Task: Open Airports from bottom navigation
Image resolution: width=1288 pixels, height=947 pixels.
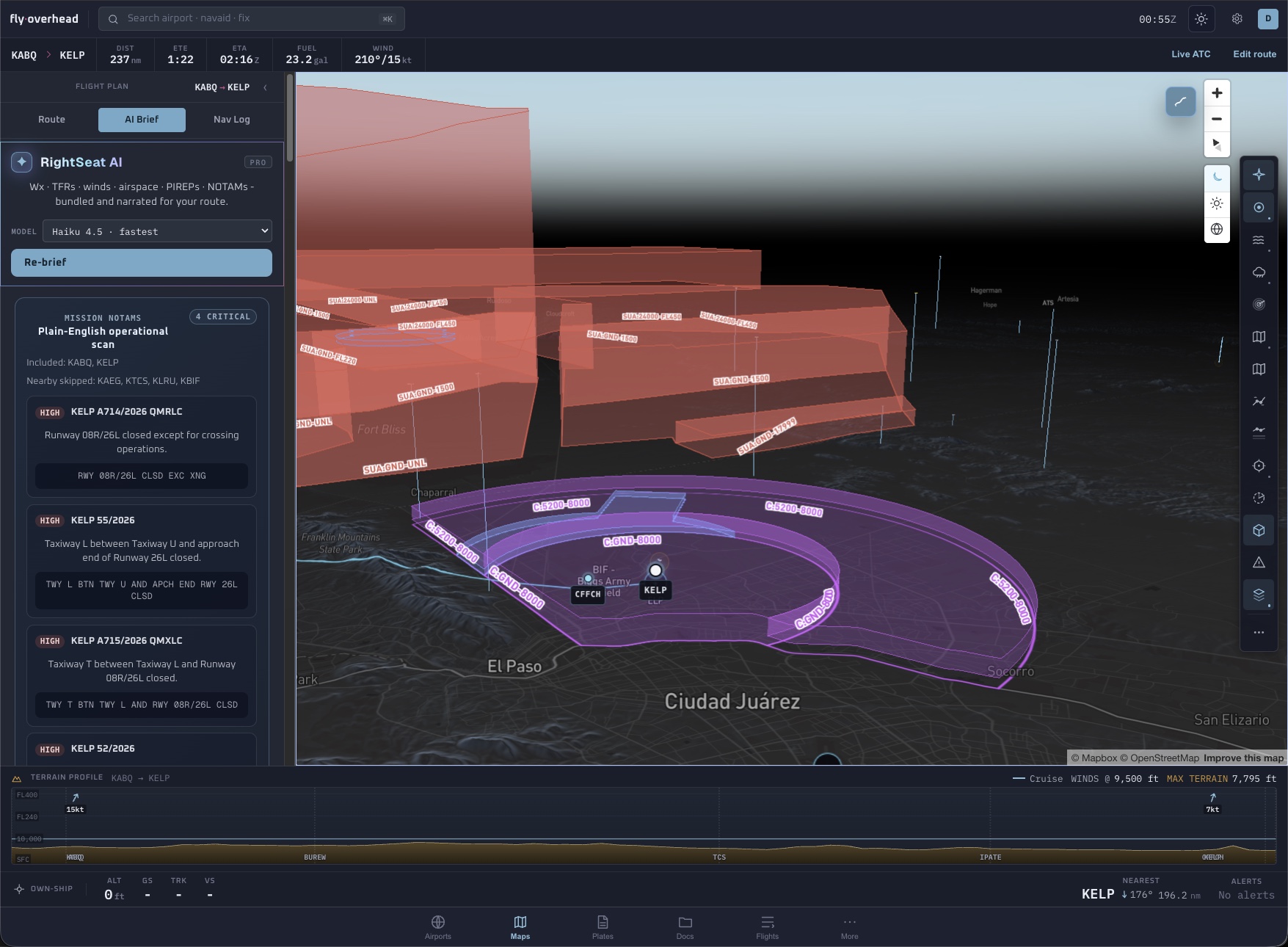Action: click(x=438, y=927)
